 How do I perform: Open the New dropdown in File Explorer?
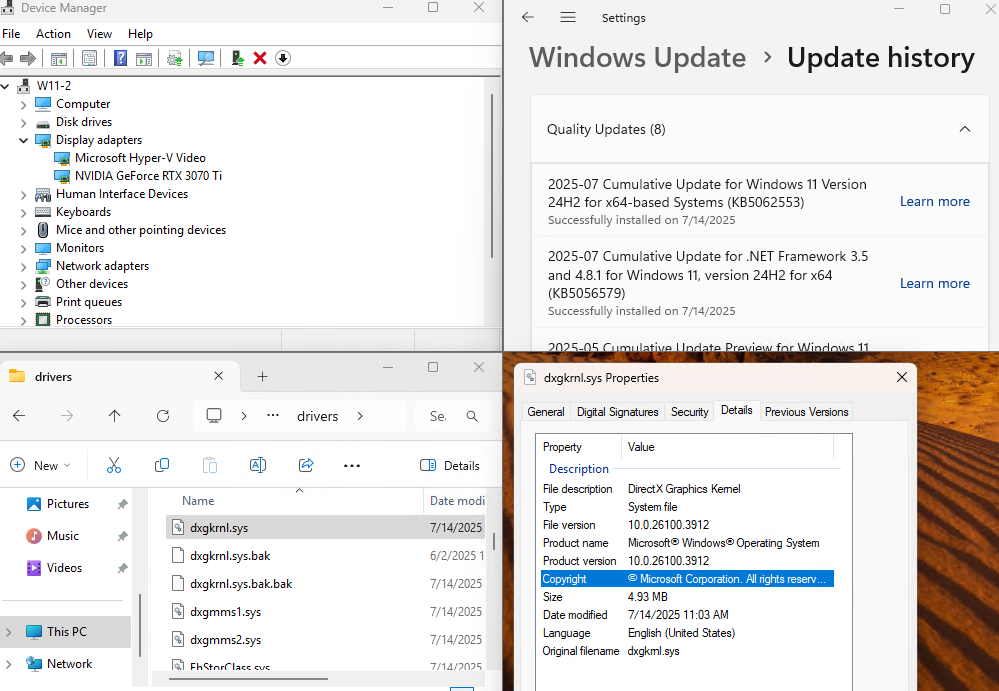pos(40,466)
